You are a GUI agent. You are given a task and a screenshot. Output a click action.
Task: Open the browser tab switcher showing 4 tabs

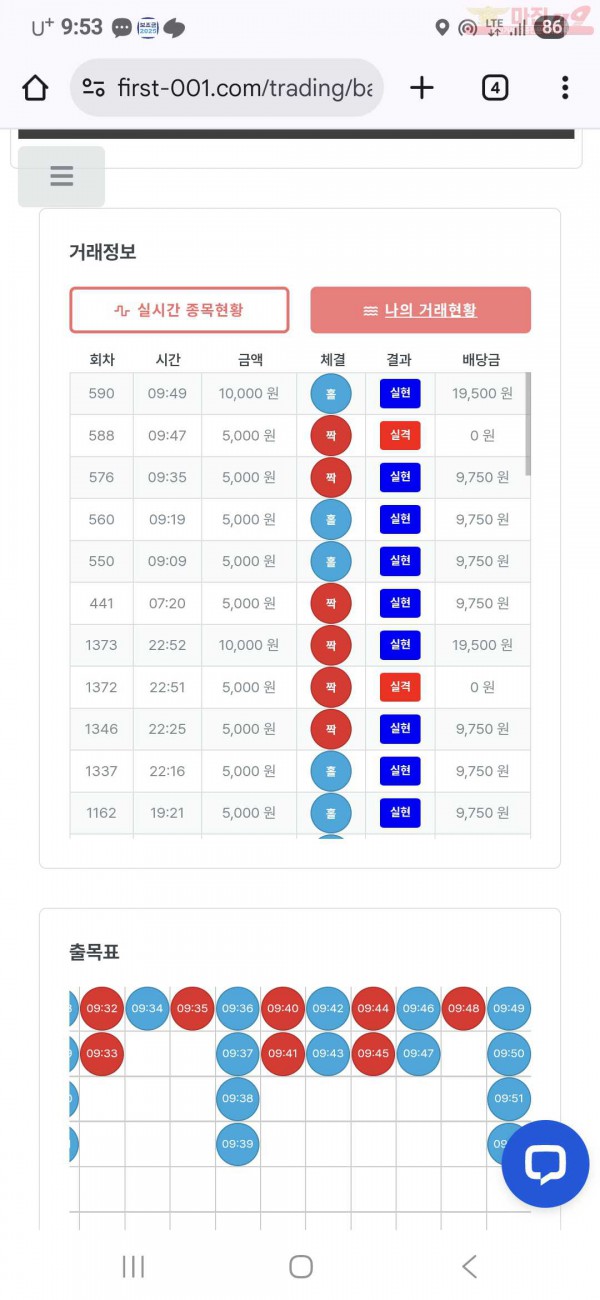pos(496,87)
